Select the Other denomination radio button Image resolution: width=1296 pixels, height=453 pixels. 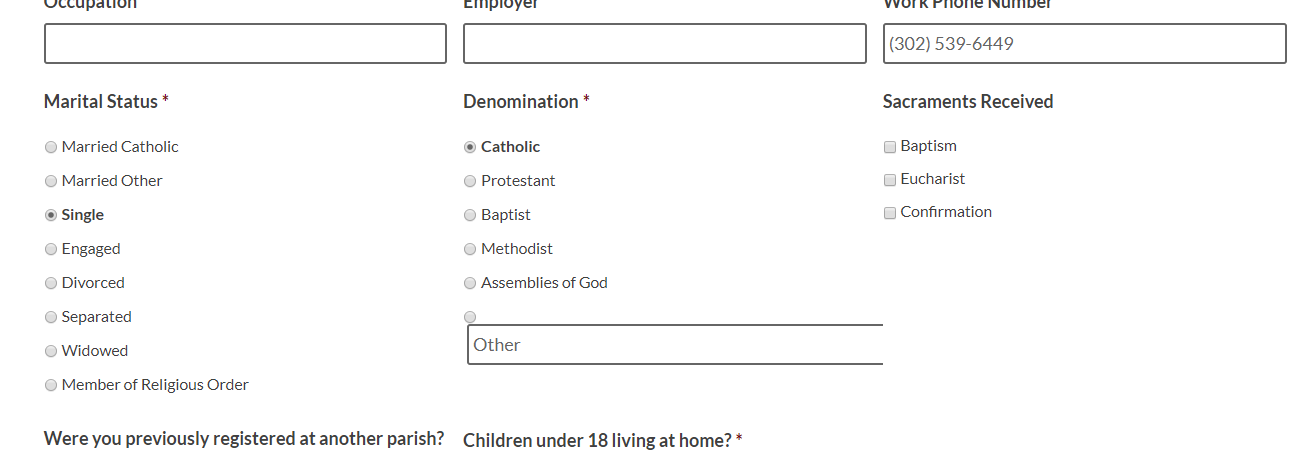[x=470, y=317]
